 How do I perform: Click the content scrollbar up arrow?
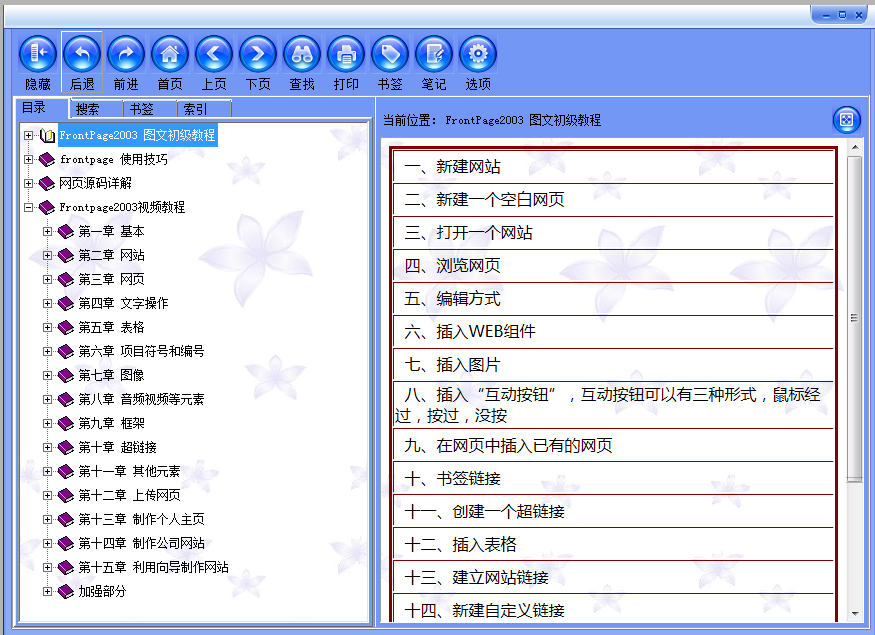(x=855, y=147)
